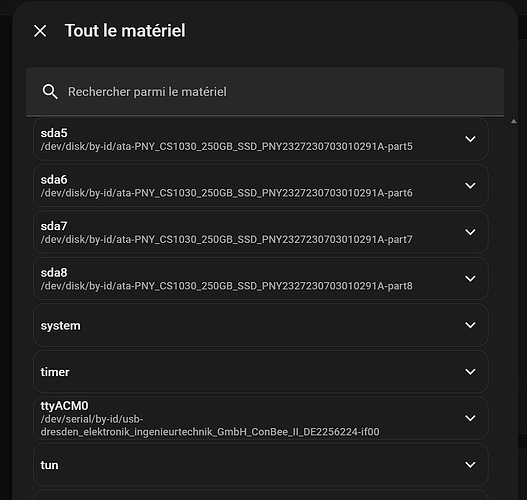Select the timer row label

pos(55,372)
